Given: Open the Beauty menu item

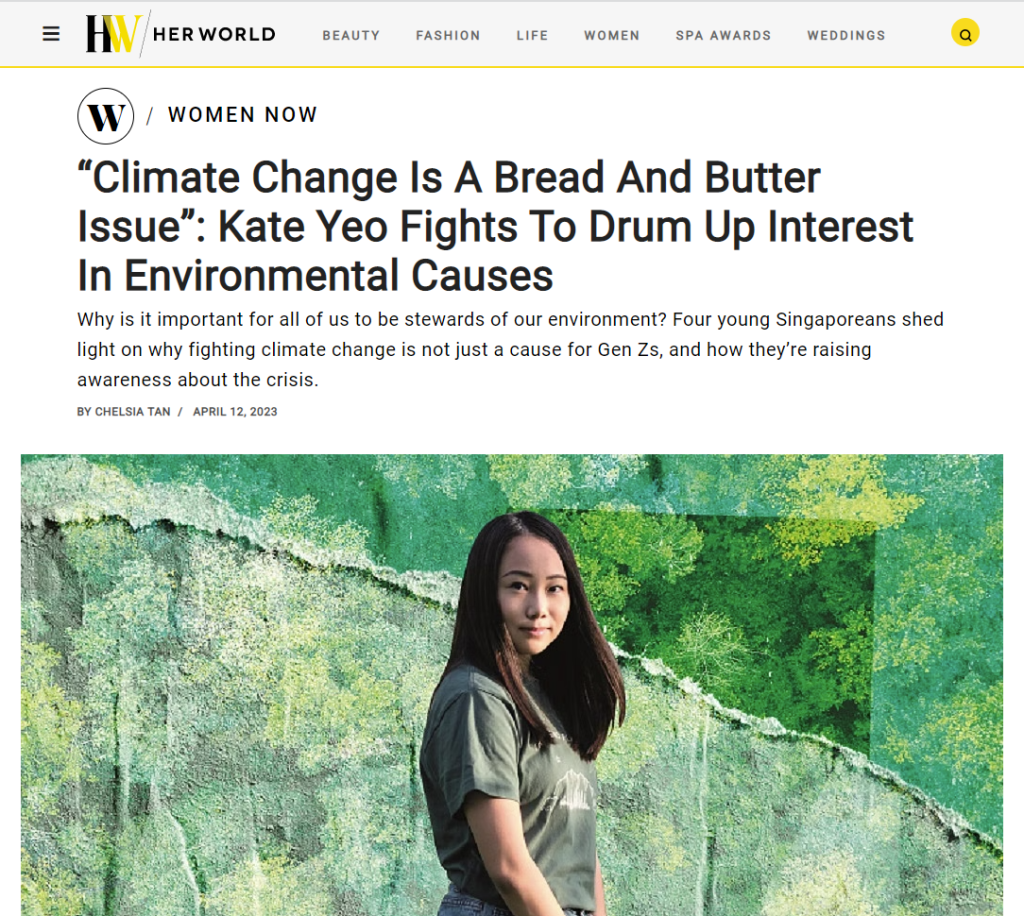Looking at the screenshot, I should pos(351,35).
